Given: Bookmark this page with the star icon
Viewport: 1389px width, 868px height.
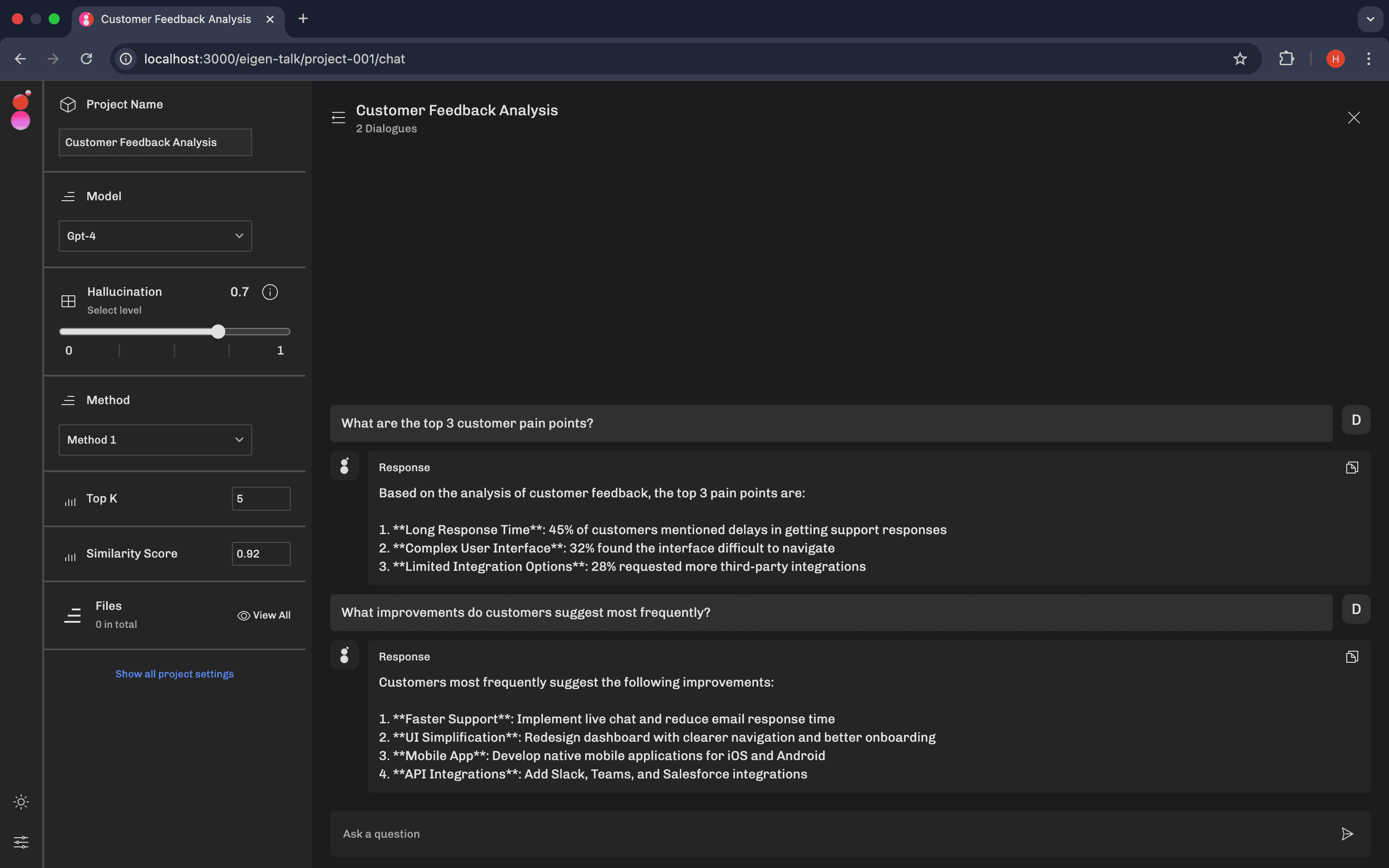Looking at the screenshot, I should 1240,59.
